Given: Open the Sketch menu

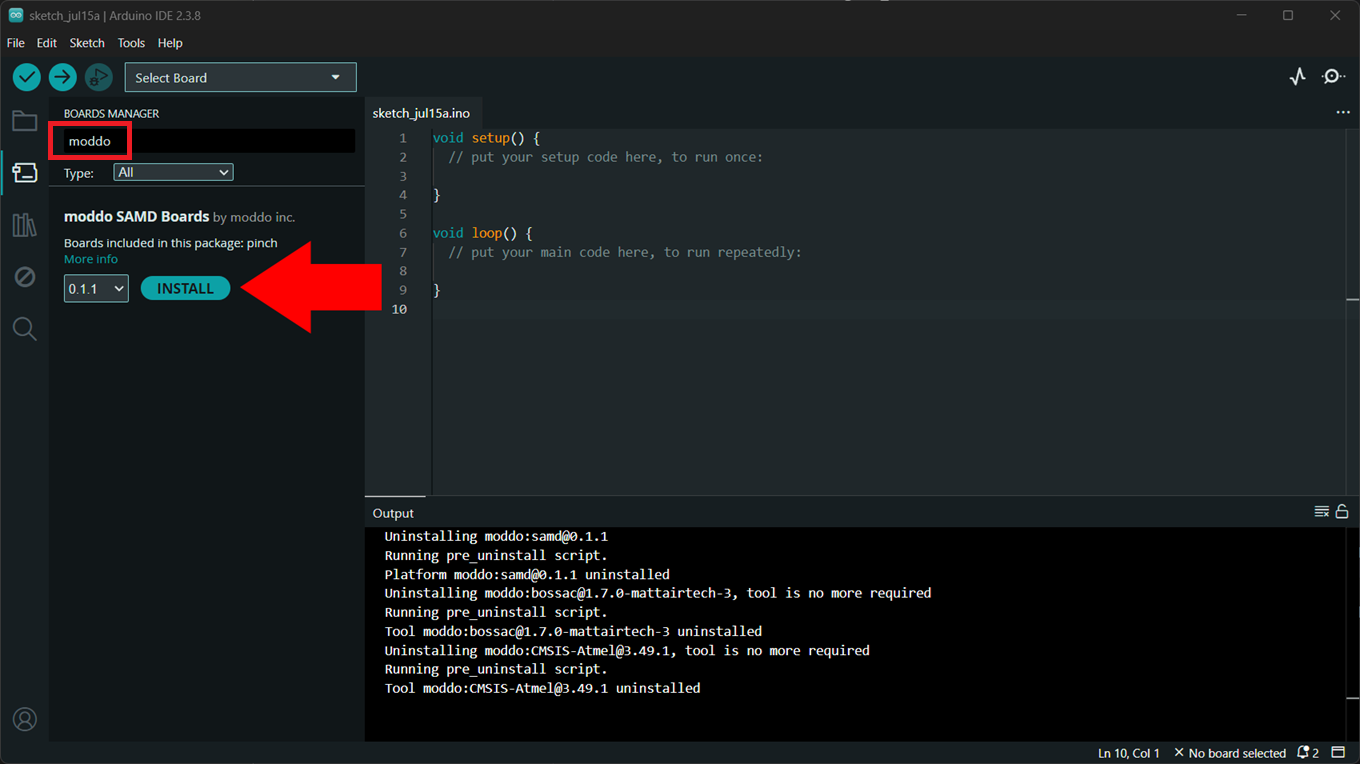Looking at the screenshot, I should [x=87, y=43].
